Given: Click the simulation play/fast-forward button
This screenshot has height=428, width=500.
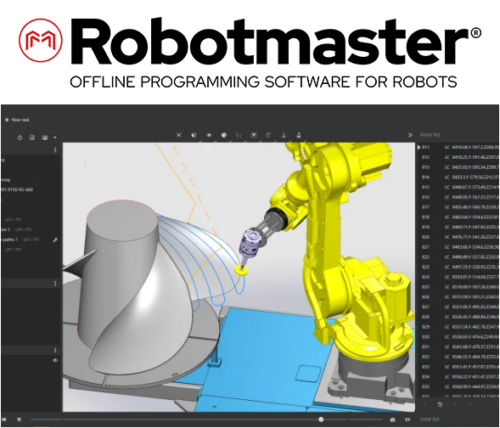Looking at the screenshot, I should tap(5, 419).
